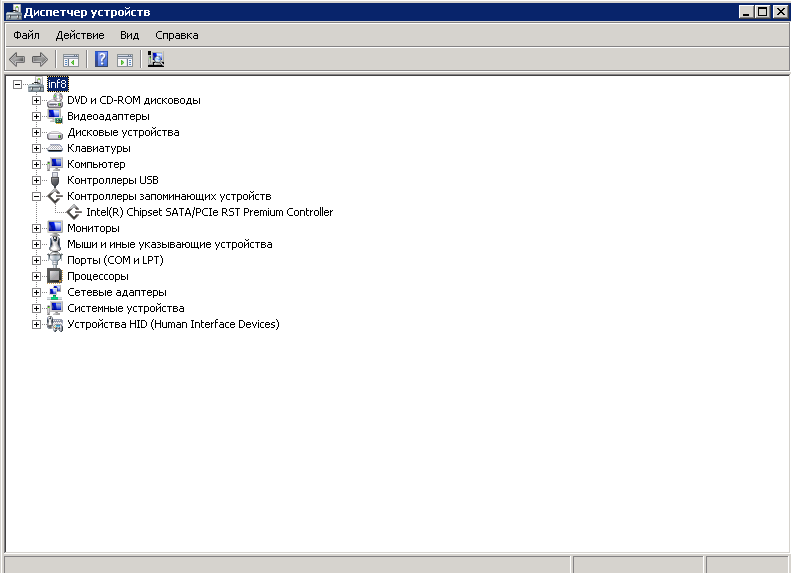Viewport: 791px width, 573px height.
Task: Expand the Дисковые устройства node
Action: click(x=36, y=133)
